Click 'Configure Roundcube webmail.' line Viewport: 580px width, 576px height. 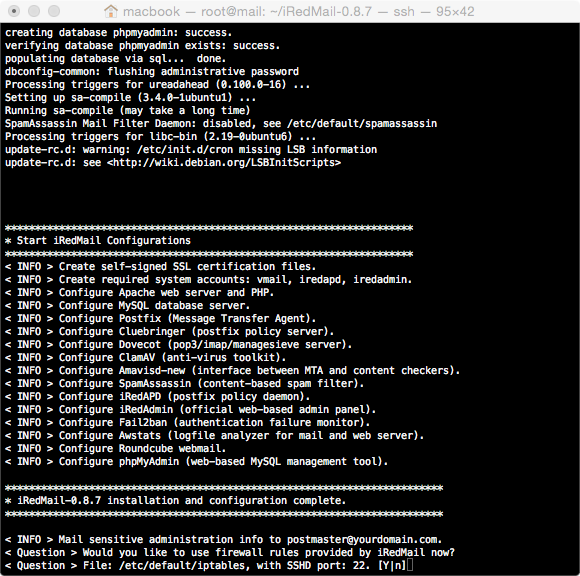[x=115, y=448]
